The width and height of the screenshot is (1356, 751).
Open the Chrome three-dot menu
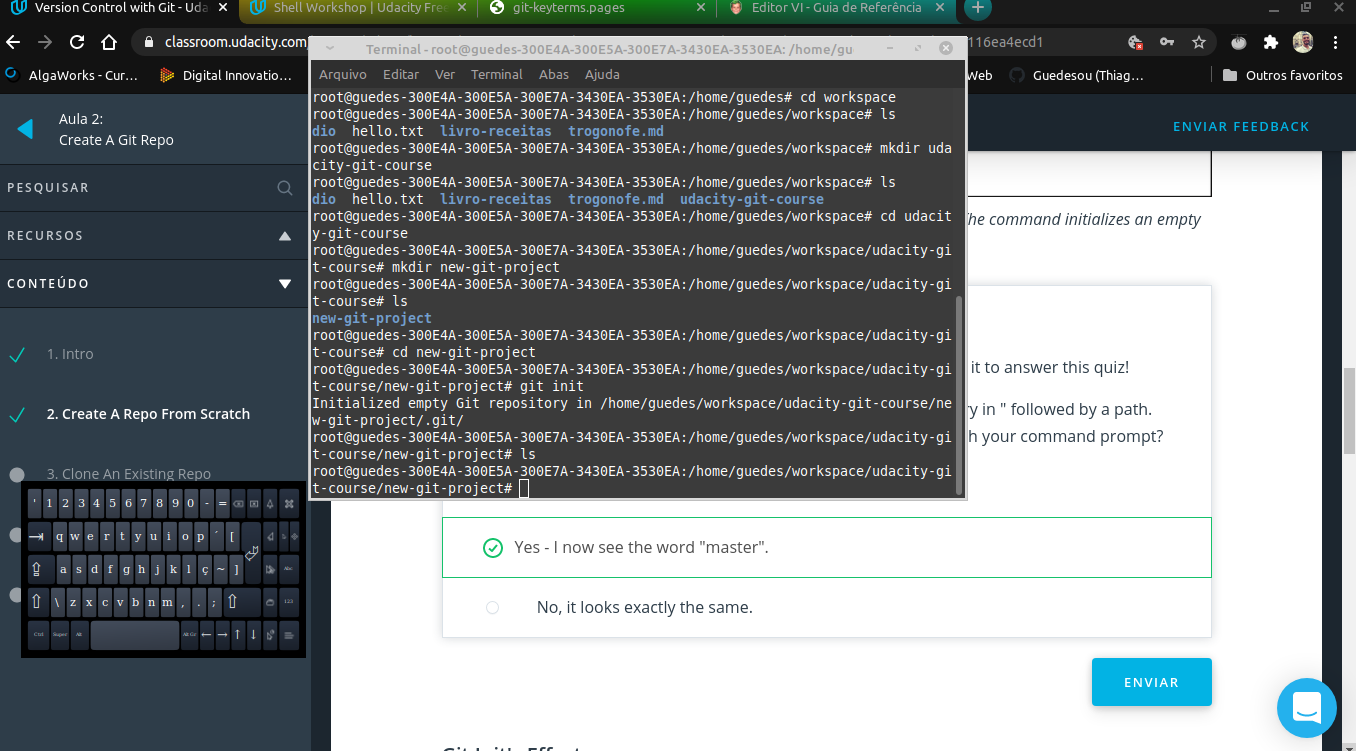click(1337, 43)
